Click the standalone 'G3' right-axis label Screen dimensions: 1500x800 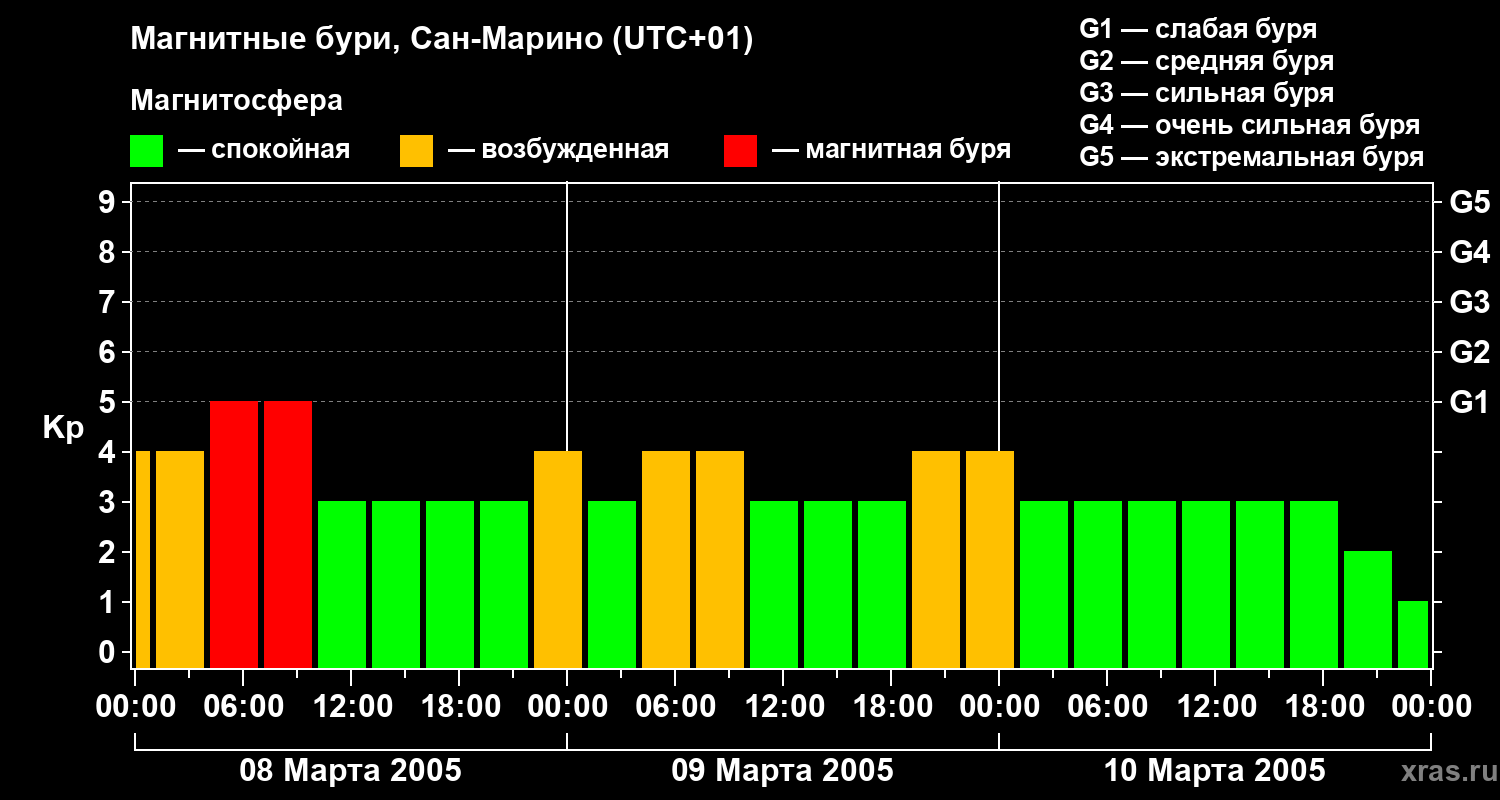click(1470, 302)
